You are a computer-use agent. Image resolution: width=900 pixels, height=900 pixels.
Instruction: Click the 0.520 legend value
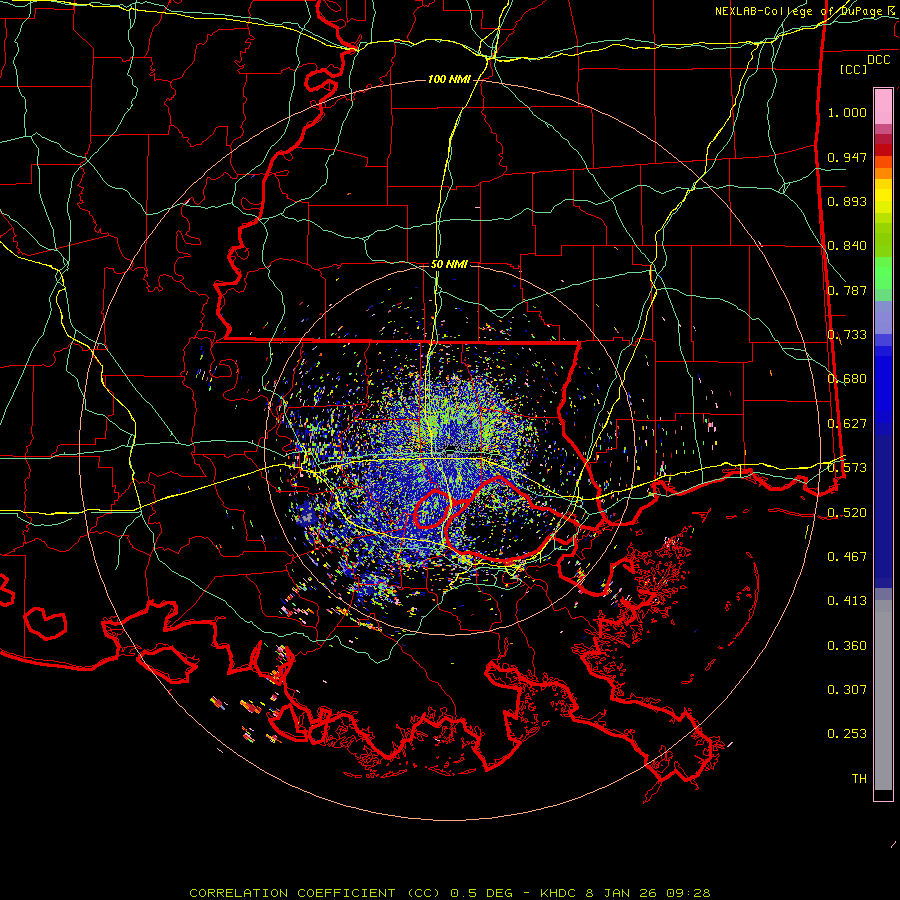click(x=847, y=513)
